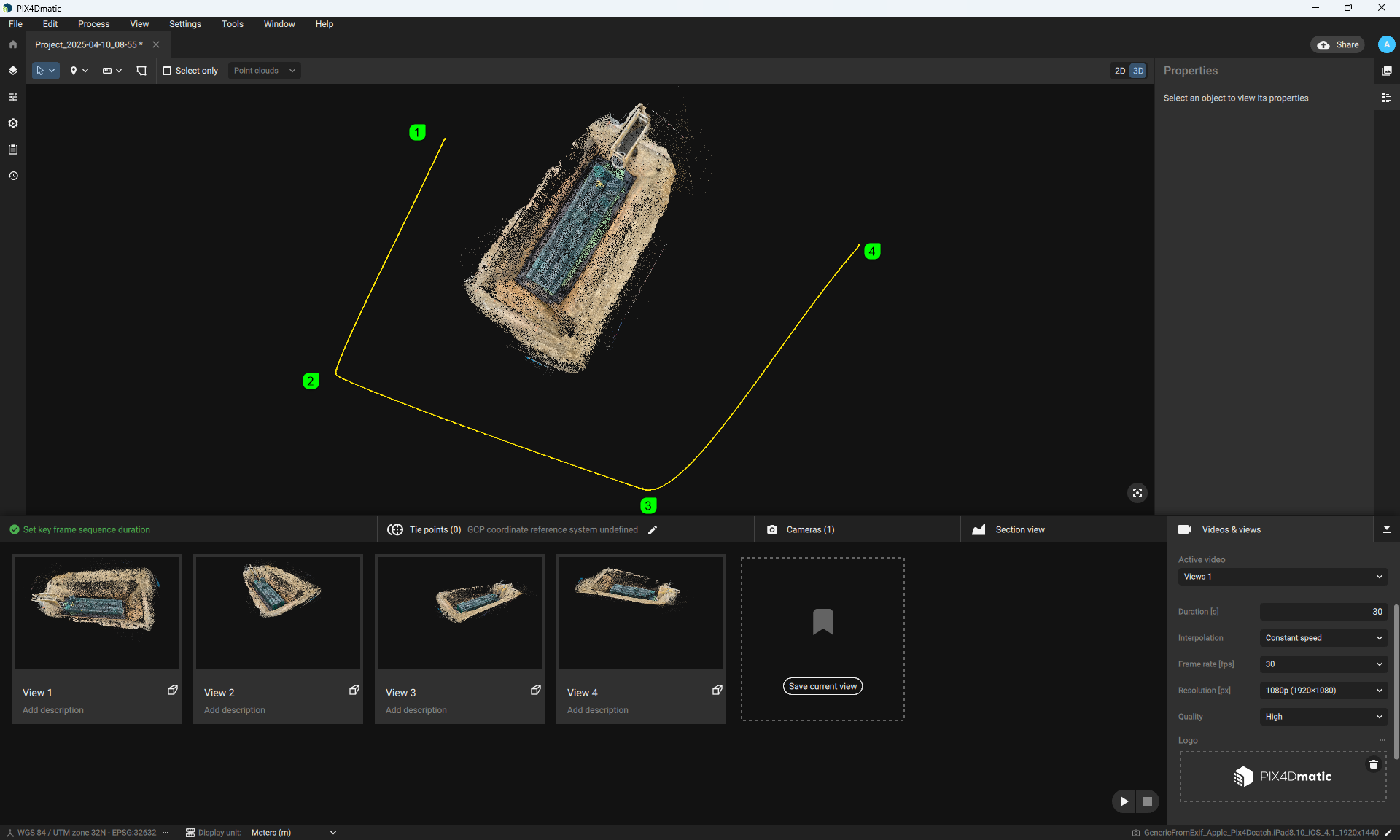Screen dimensions: 1400x840
Task: Open the Process menu
Action: tap(93, 24)
